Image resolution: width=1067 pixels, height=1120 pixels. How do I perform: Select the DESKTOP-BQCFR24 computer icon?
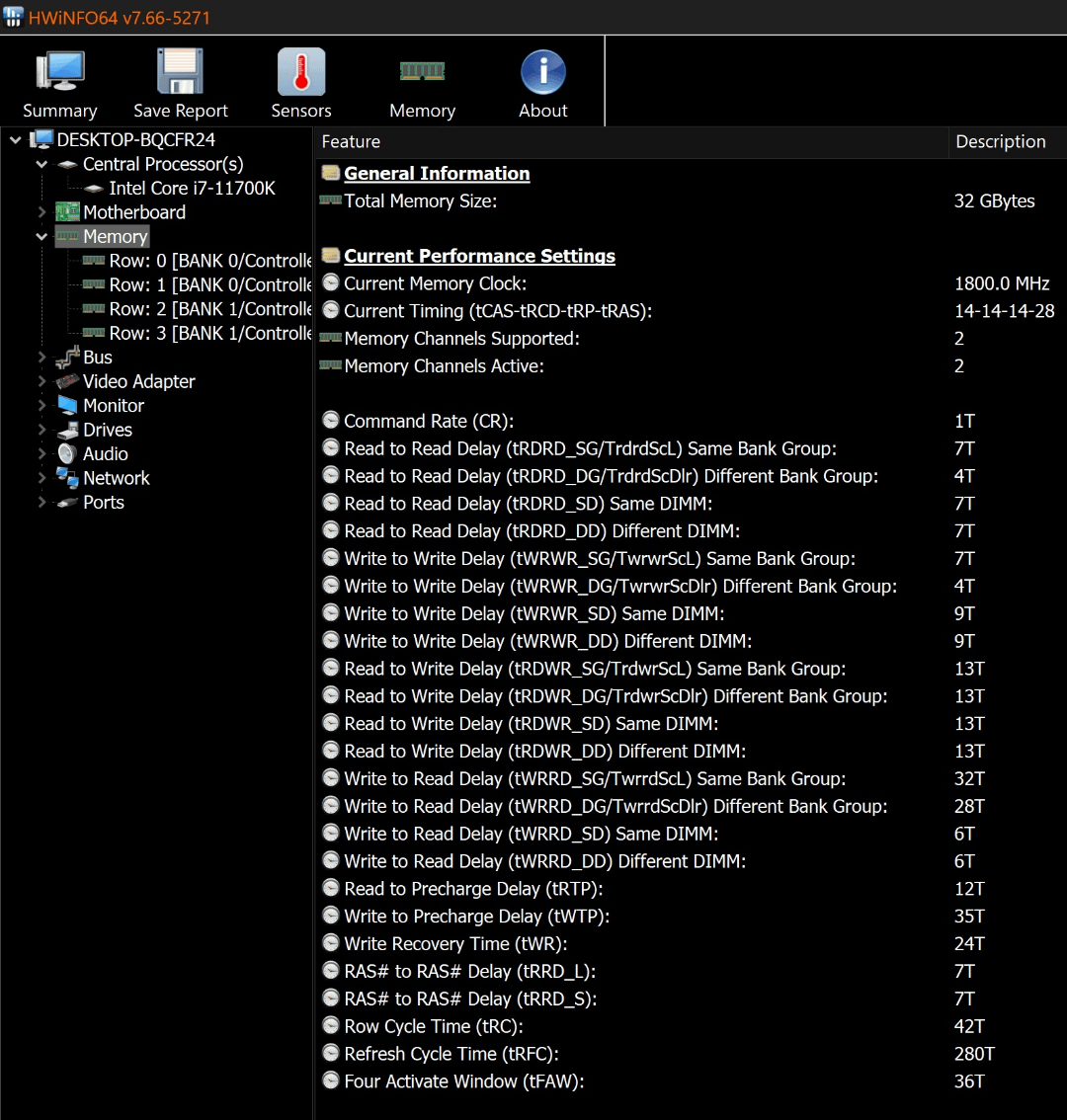tap(41, 139)
